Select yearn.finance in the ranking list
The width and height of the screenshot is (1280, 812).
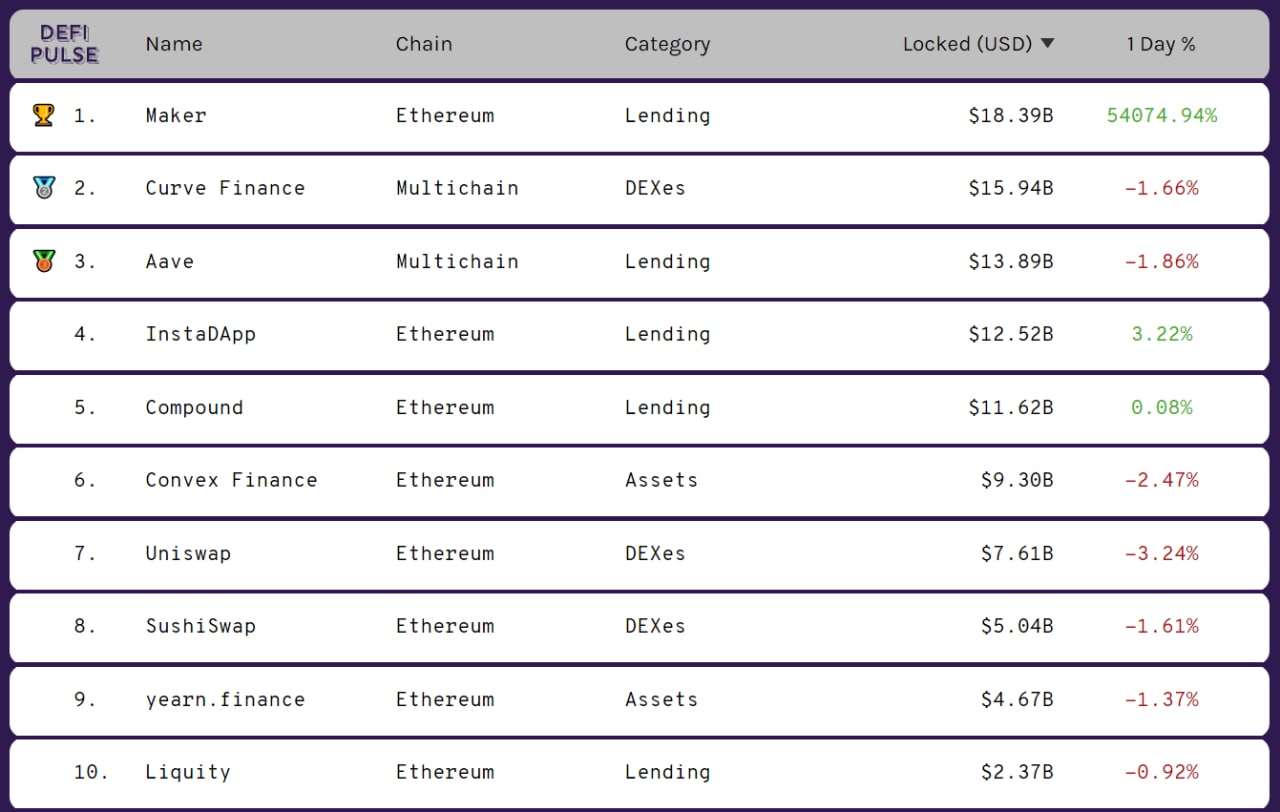click(x=225, y=699)
